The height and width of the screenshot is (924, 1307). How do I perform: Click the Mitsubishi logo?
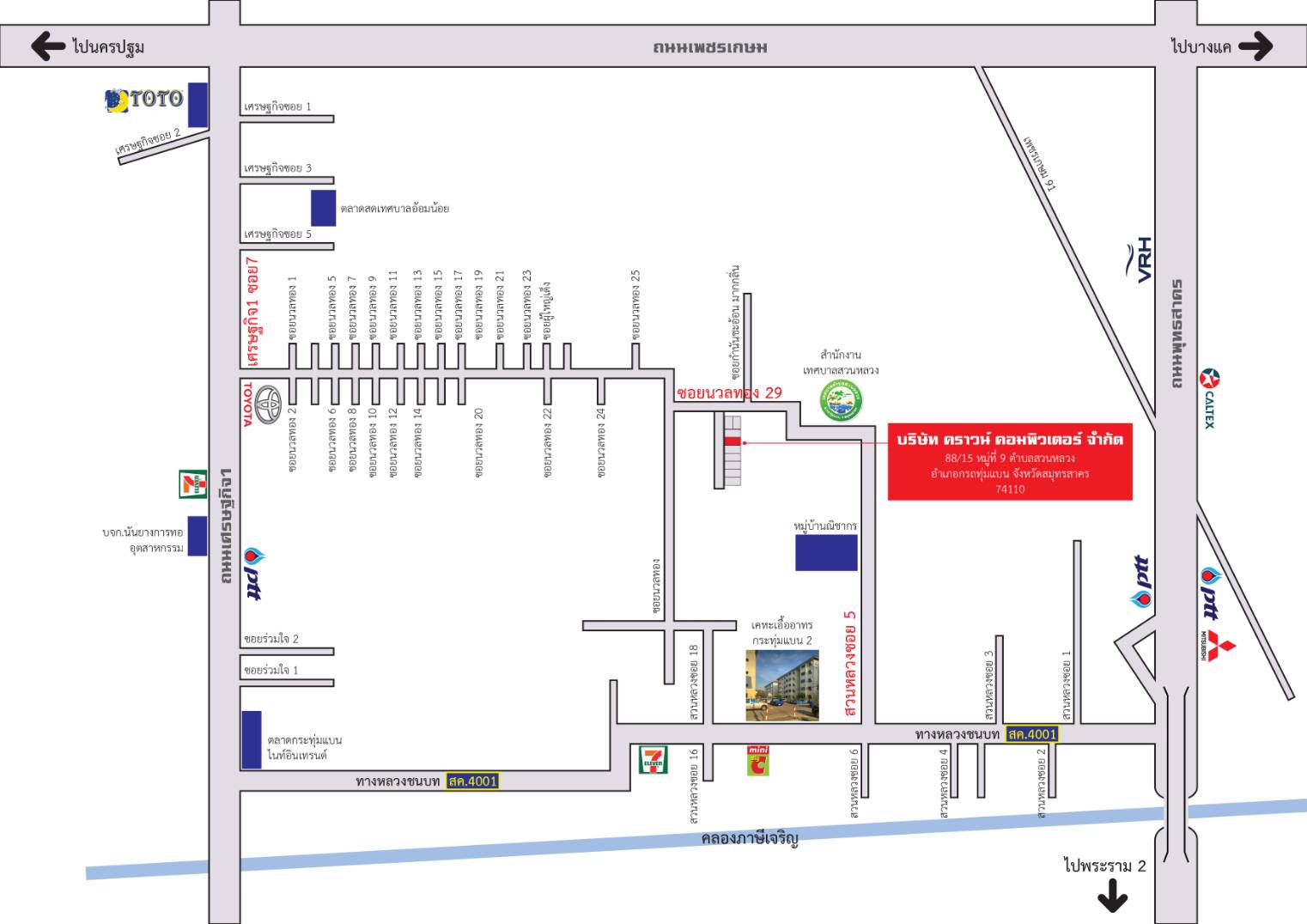(x=1219, y=645)
